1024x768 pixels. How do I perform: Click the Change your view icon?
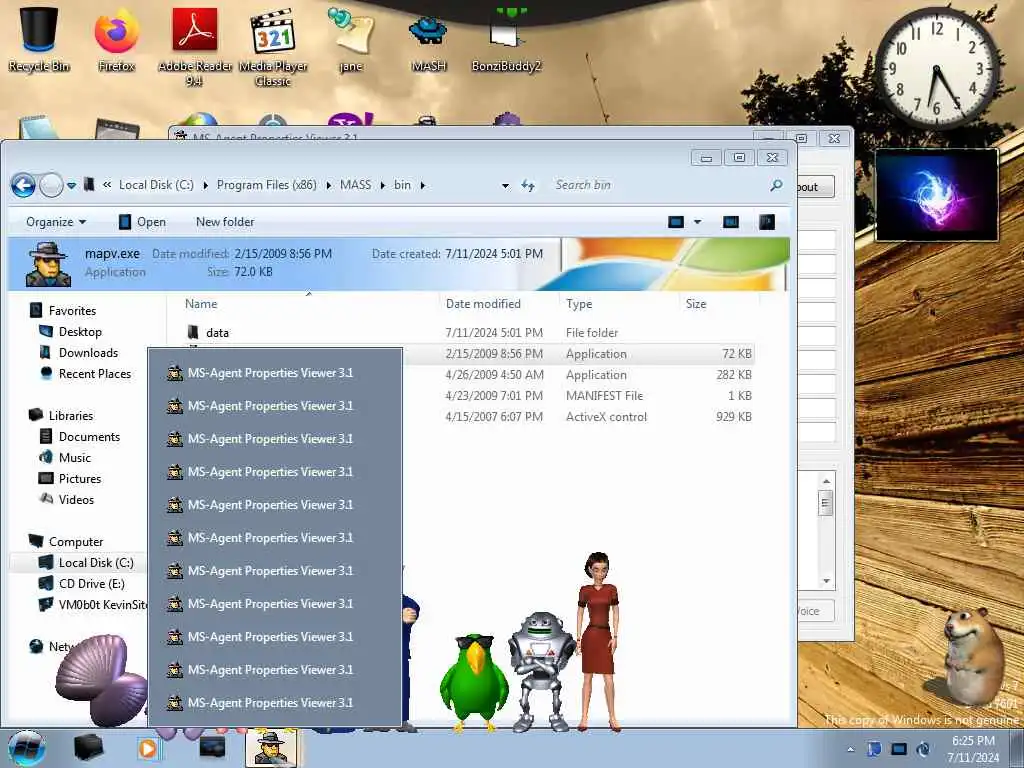(x=676, y=222)
